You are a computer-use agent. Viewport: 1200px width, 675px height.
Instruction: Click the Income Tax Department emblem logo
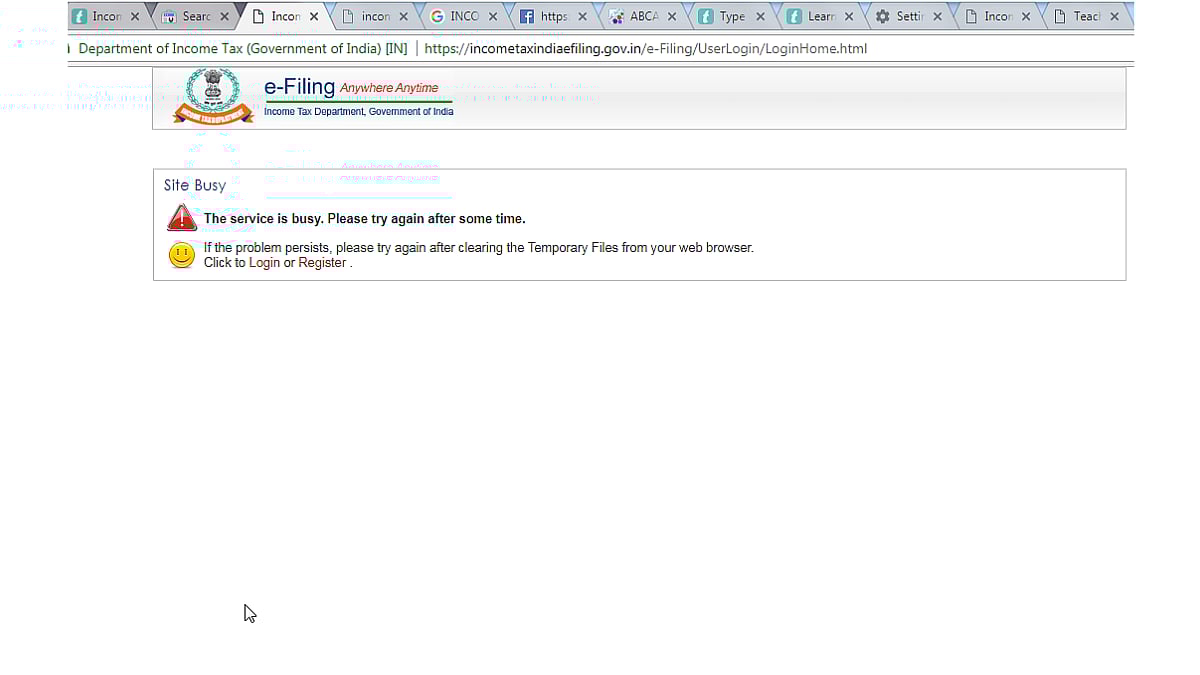[212, 96]
